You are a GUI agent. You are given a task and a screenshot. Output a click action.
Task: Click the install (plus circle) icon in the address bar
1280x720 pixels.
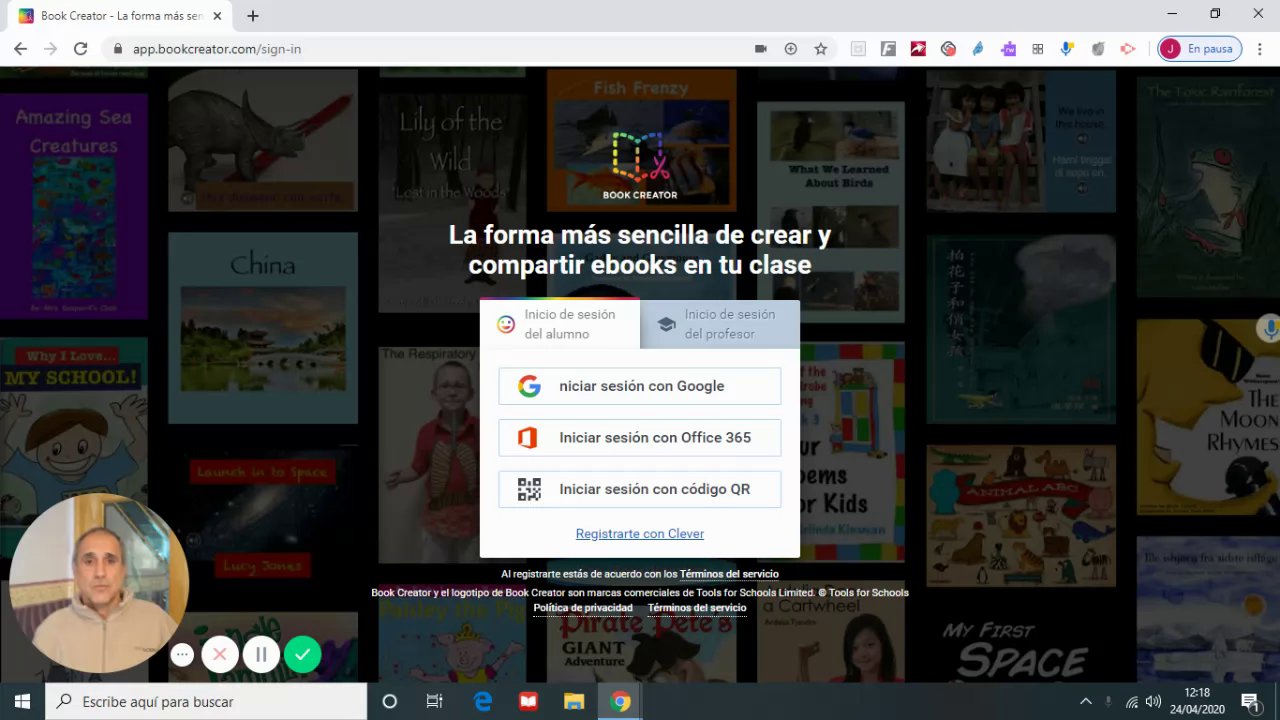(x=790, y=49)
